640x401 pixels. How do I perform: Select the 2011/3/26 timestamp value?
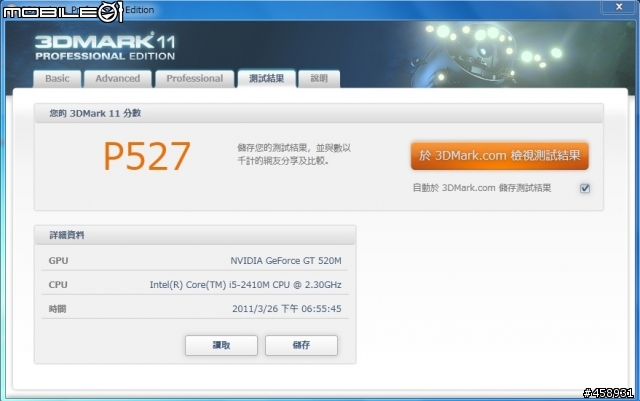click(287, 309)
